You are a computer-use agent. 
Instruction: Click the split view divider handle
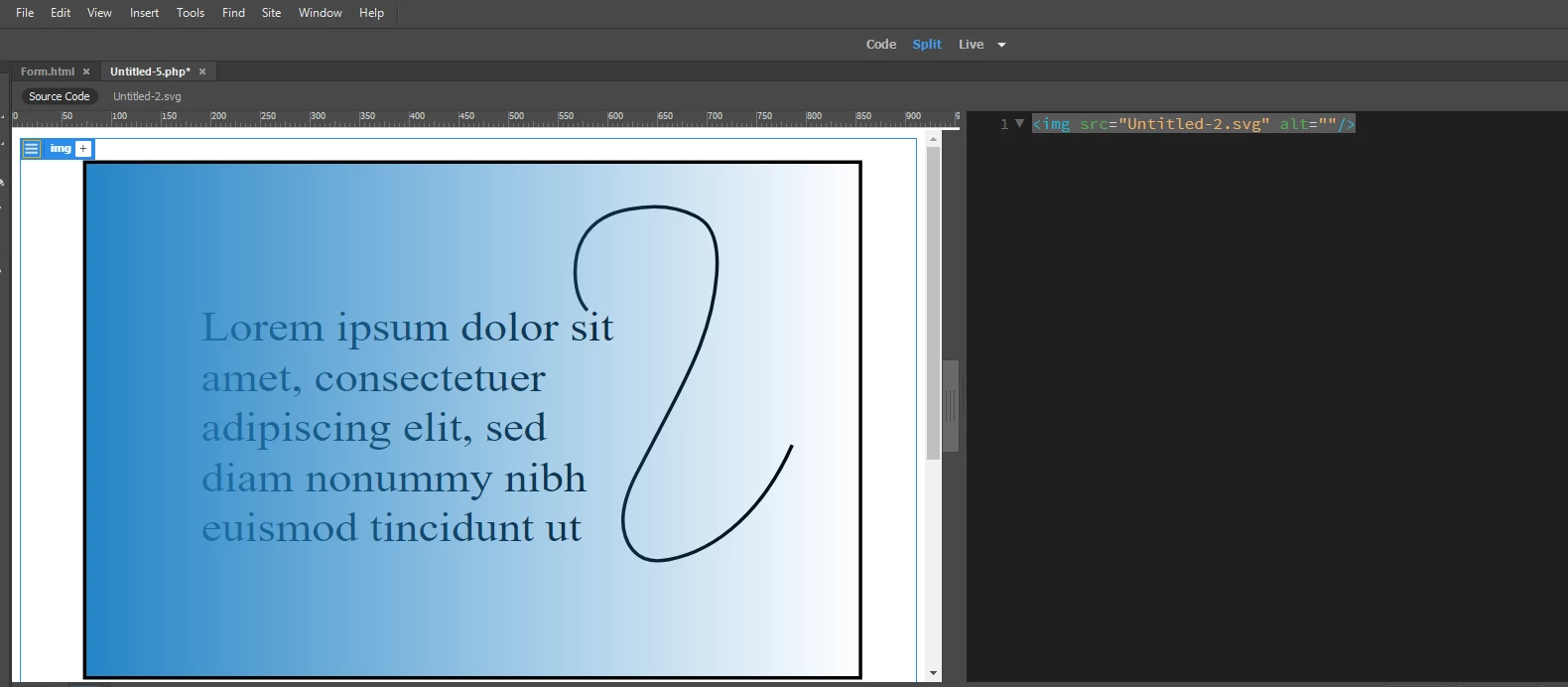pyautogui.click(x=951, y=405)
